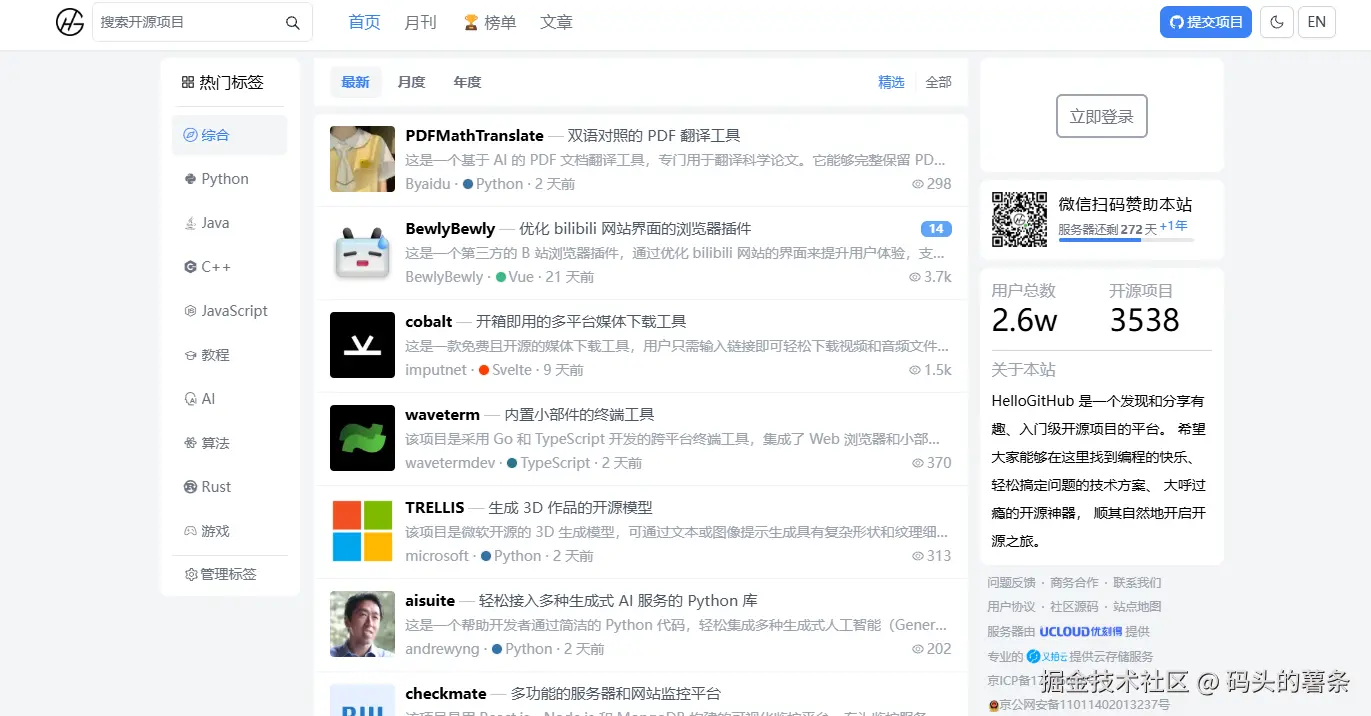Click the 提交项目 submit button

1205,22
